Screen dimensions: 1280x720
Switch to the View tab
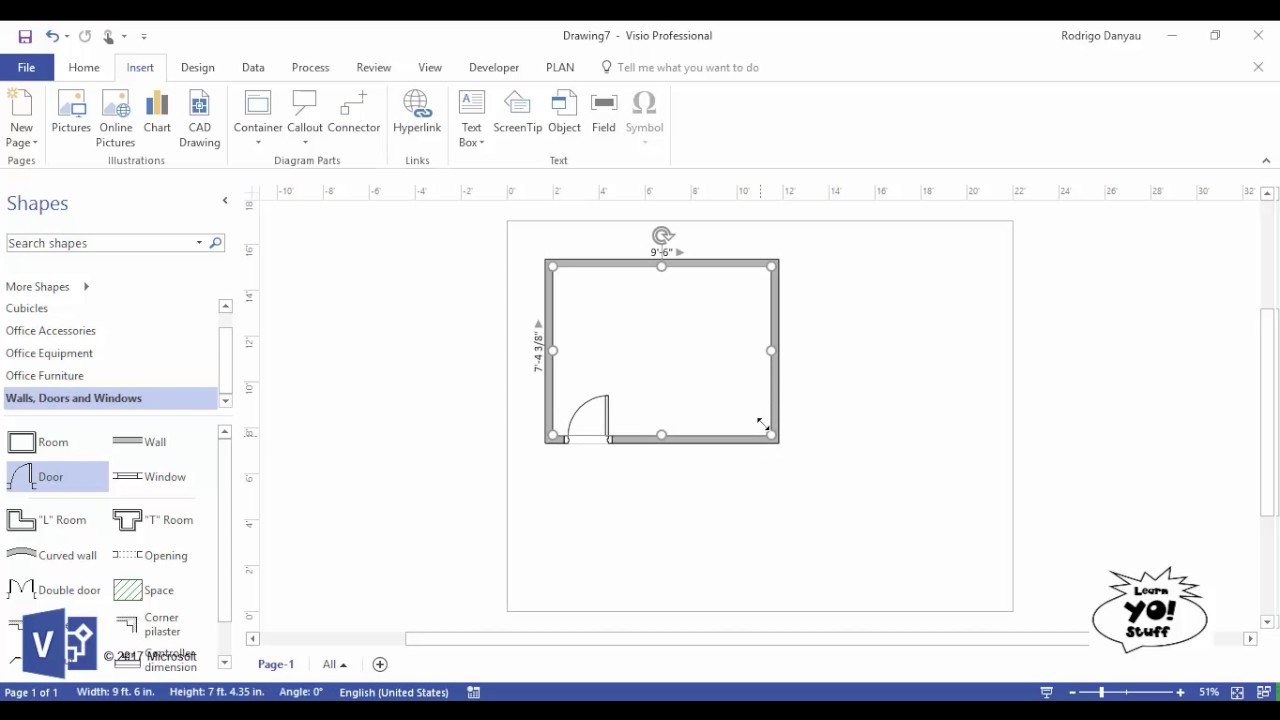(430, 67)
